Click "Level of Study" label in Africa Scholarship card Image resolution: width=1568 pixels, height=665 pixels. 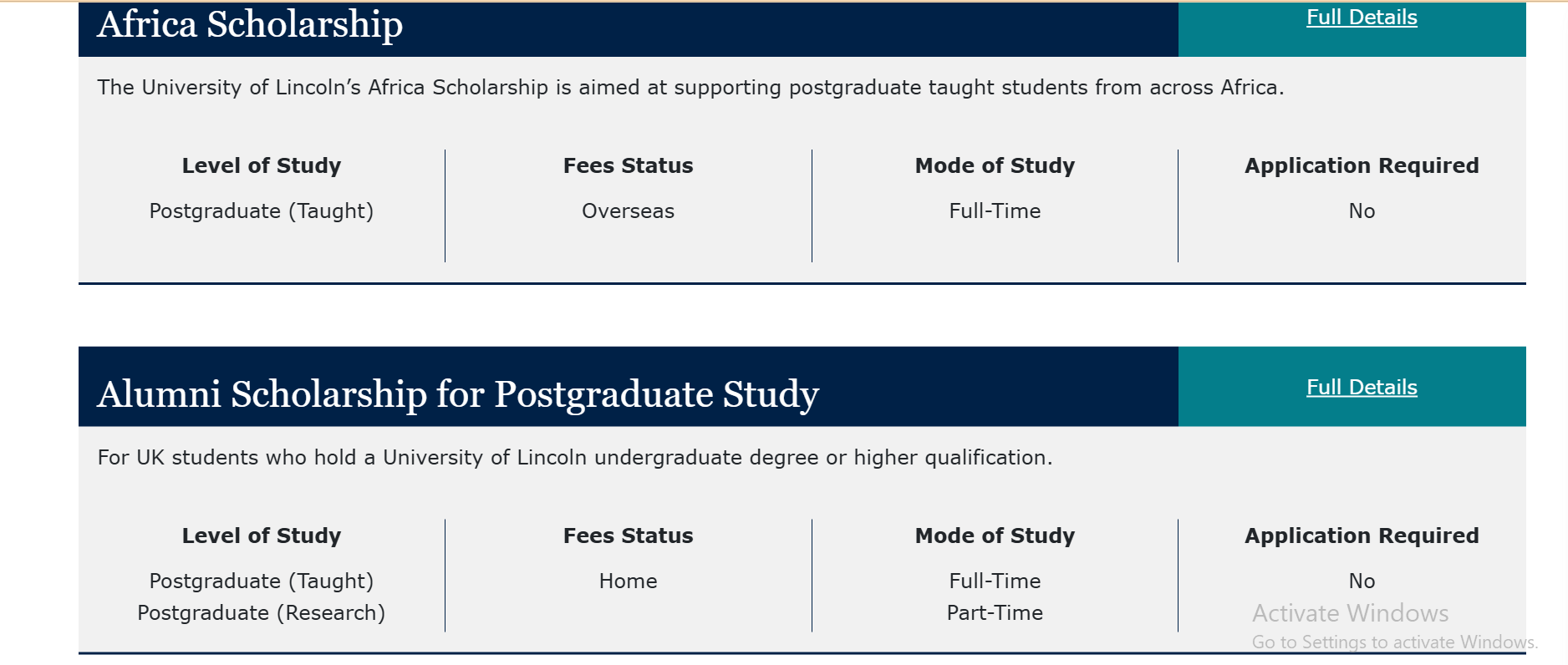click(x=261, y=166)
